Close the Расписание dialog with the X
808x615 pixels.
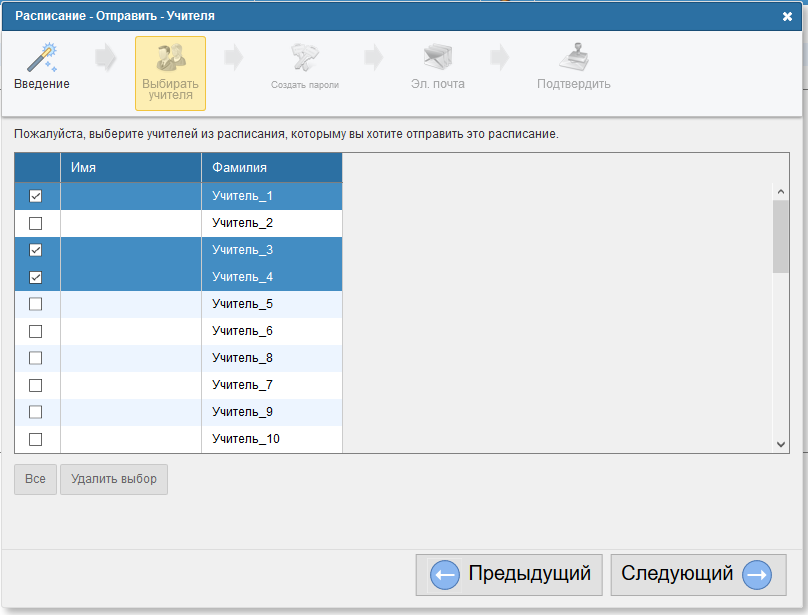point(787,16)
